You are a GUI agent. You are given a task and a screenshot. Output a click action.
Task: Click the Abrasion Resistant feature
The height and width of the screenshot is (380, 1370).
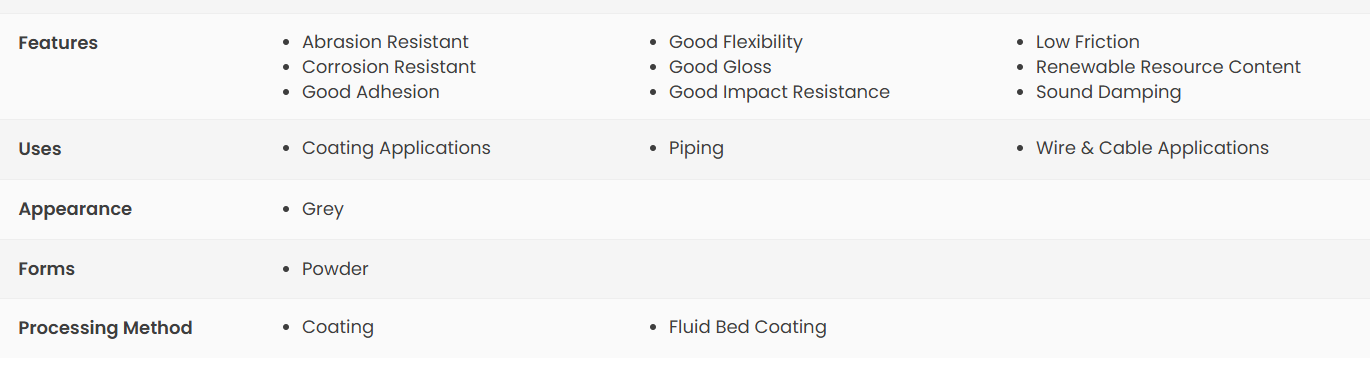tap(385, 42)
